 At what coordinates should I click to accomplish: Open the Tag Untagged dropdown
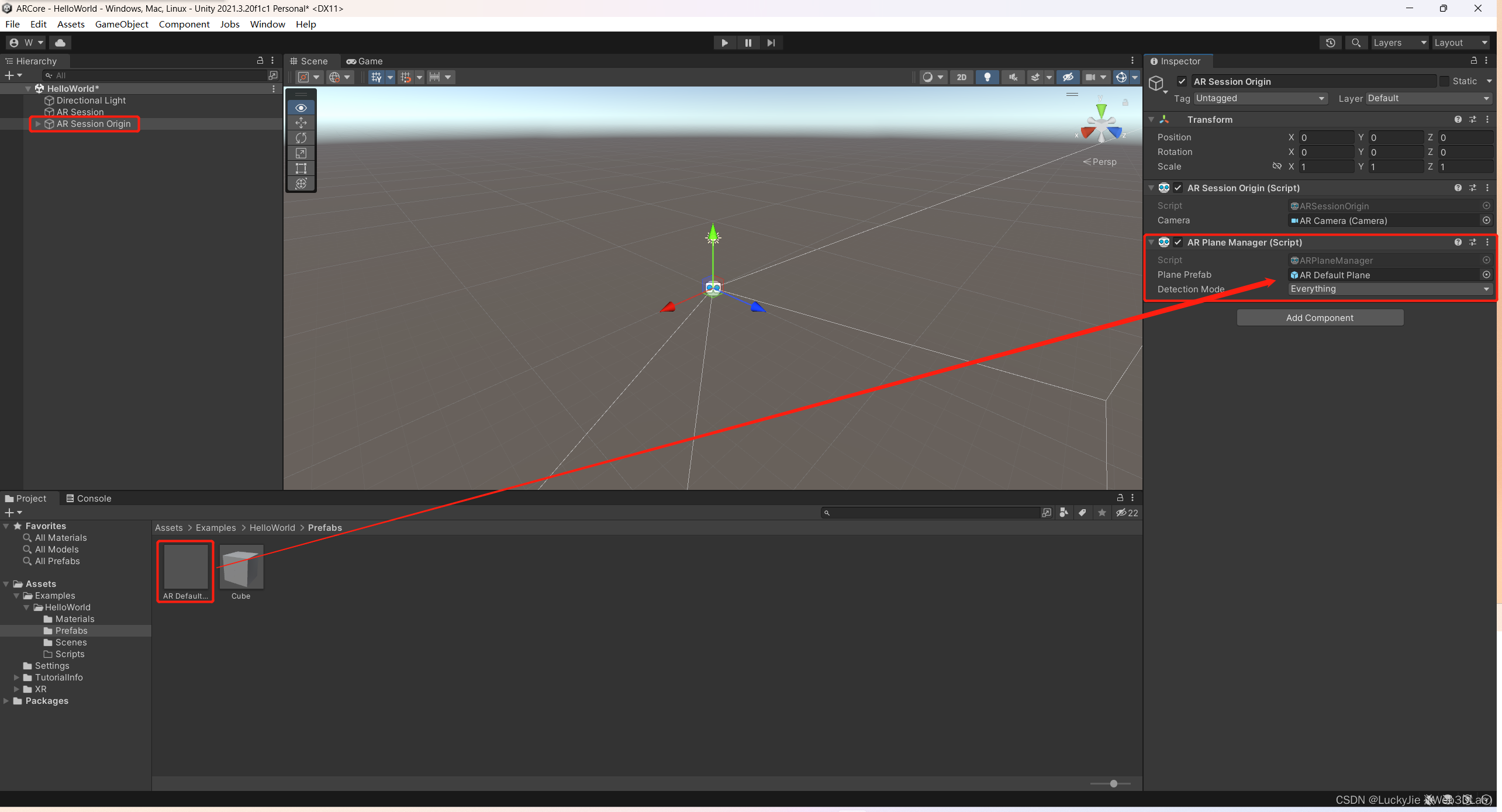click(1260, 98)
